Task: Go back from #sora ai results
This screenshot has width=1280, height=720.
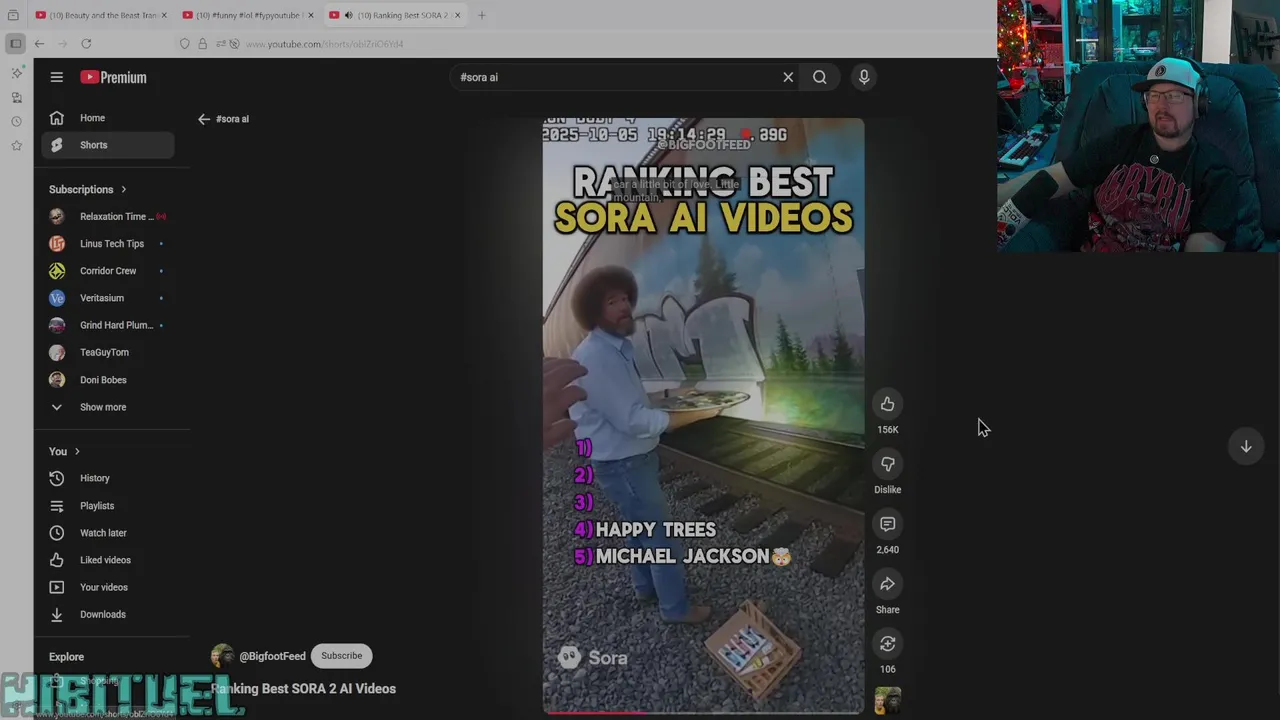Action: tap(204, 119)
